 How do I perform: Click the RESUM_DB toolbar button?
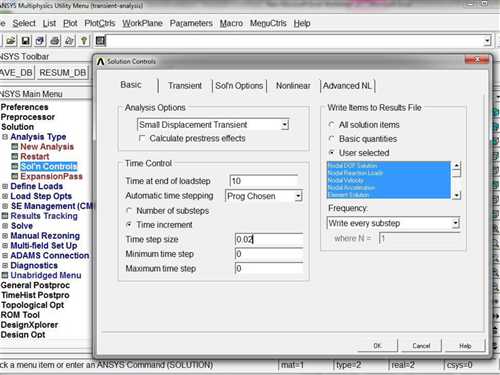[63, 73]
